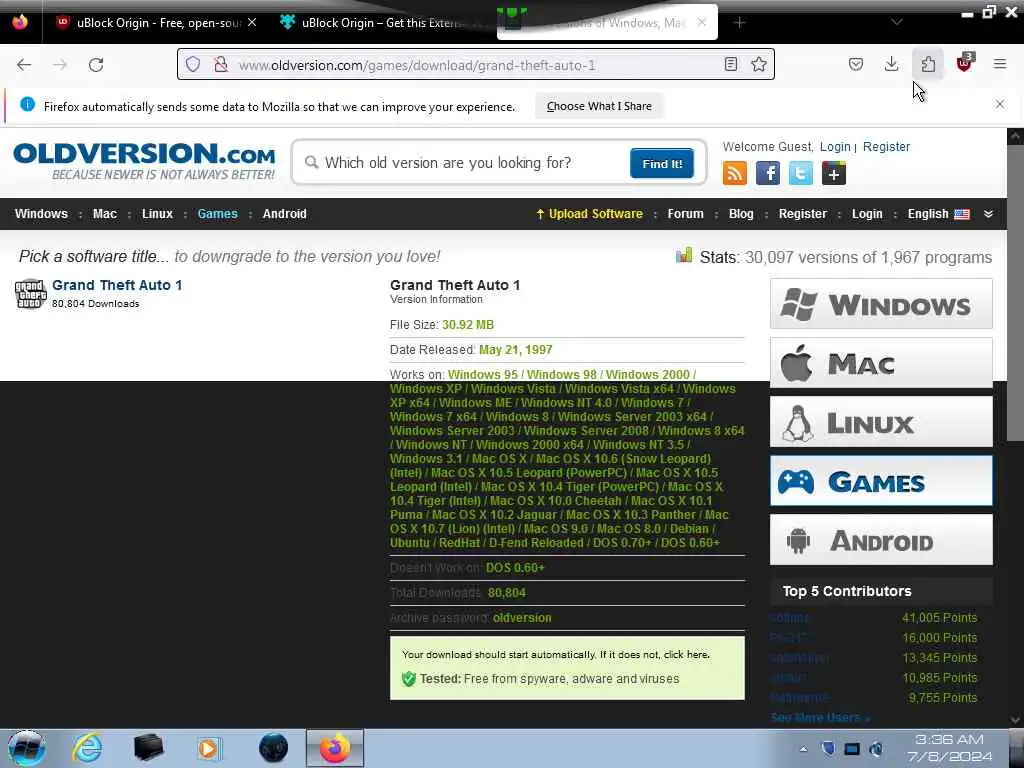Open the Firefox downloads panel

point(891,64)
